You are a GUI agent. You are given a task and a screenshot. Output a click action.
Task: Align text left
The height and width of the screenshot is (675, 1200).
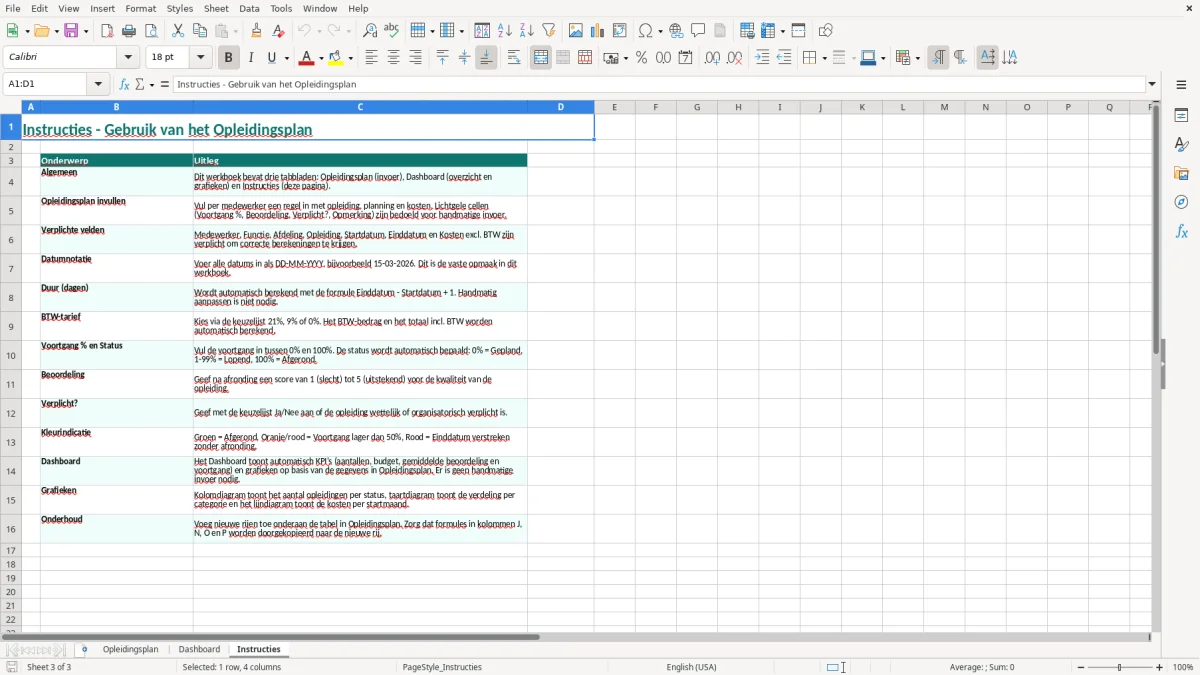[371, 58]
